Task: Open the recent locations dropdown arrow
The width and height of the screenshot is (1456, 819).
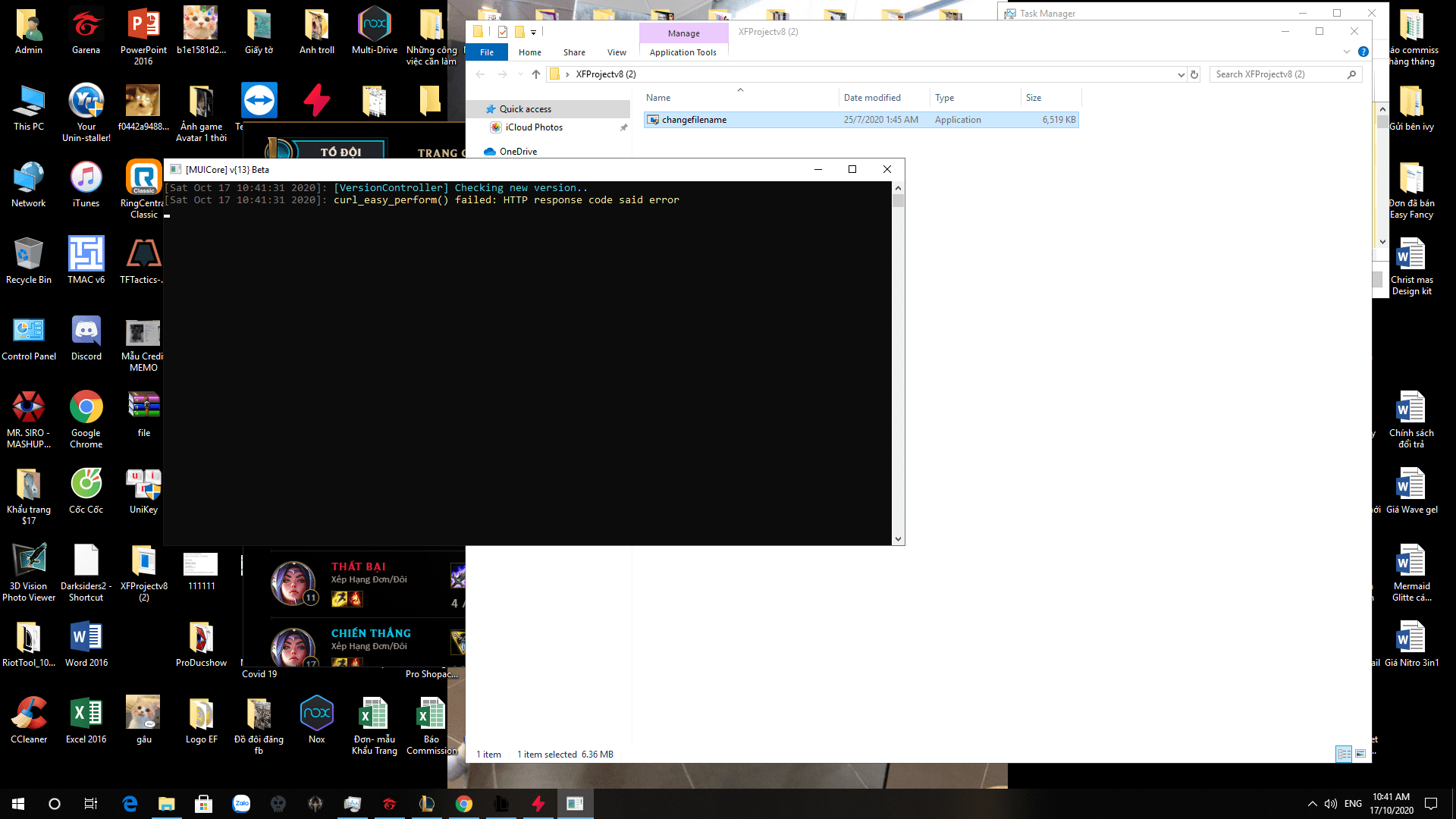Action: pyautogui.click(x=520, y=74)
